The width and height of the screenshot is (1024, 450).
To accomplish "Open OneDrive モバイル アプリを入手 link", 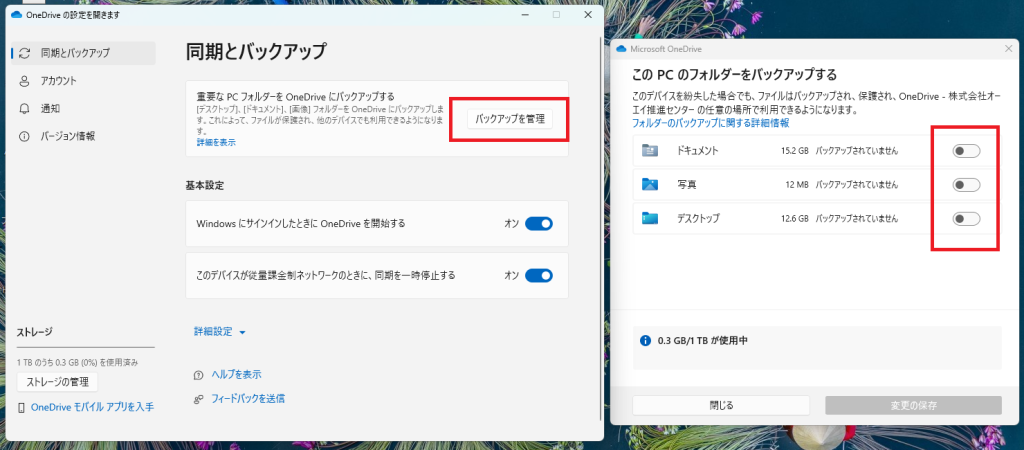I will [x=93, y=407].
